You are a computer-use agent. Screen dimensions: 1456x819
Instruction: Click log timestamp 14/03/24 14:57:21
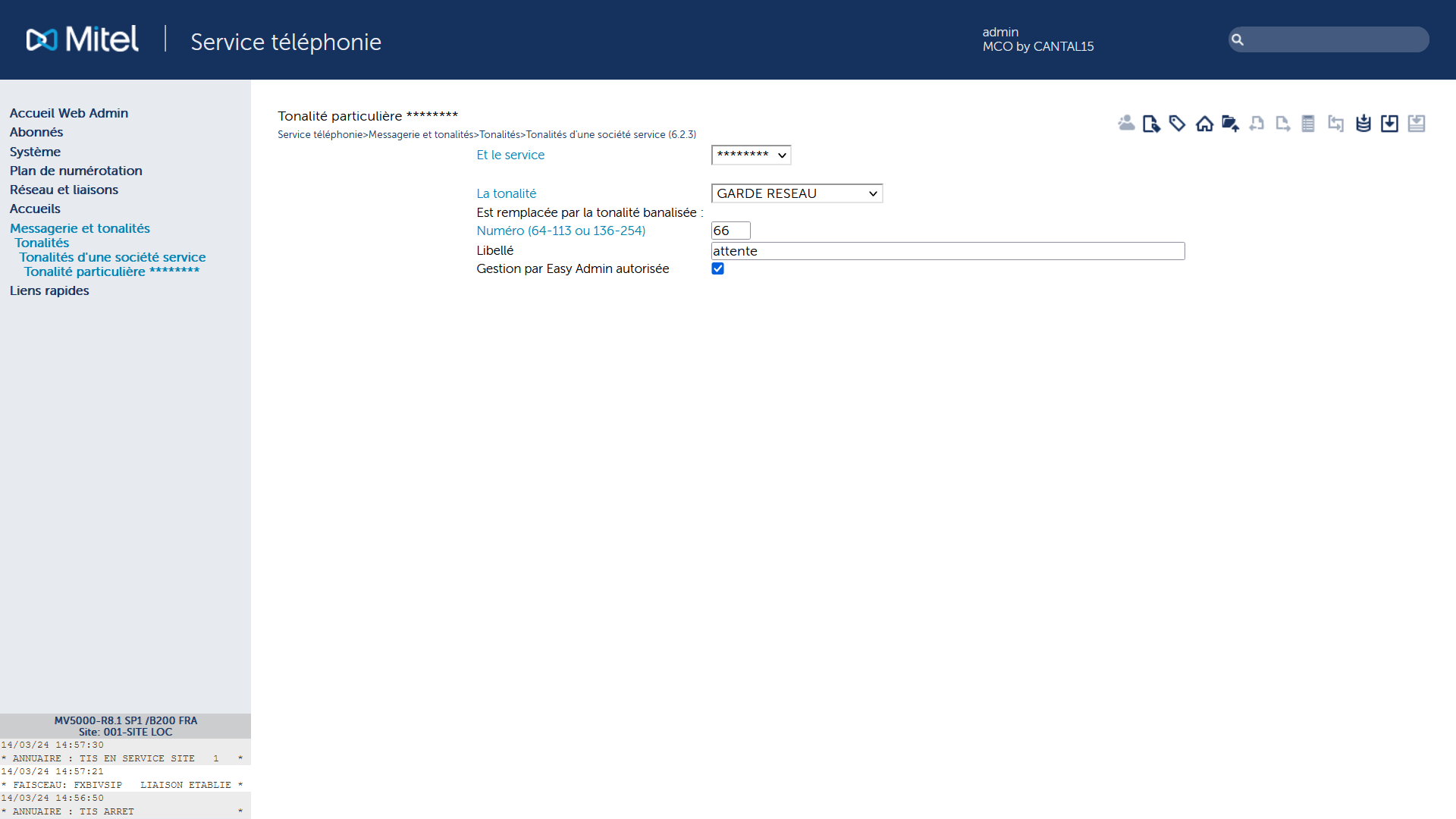(x=52, y=771)
